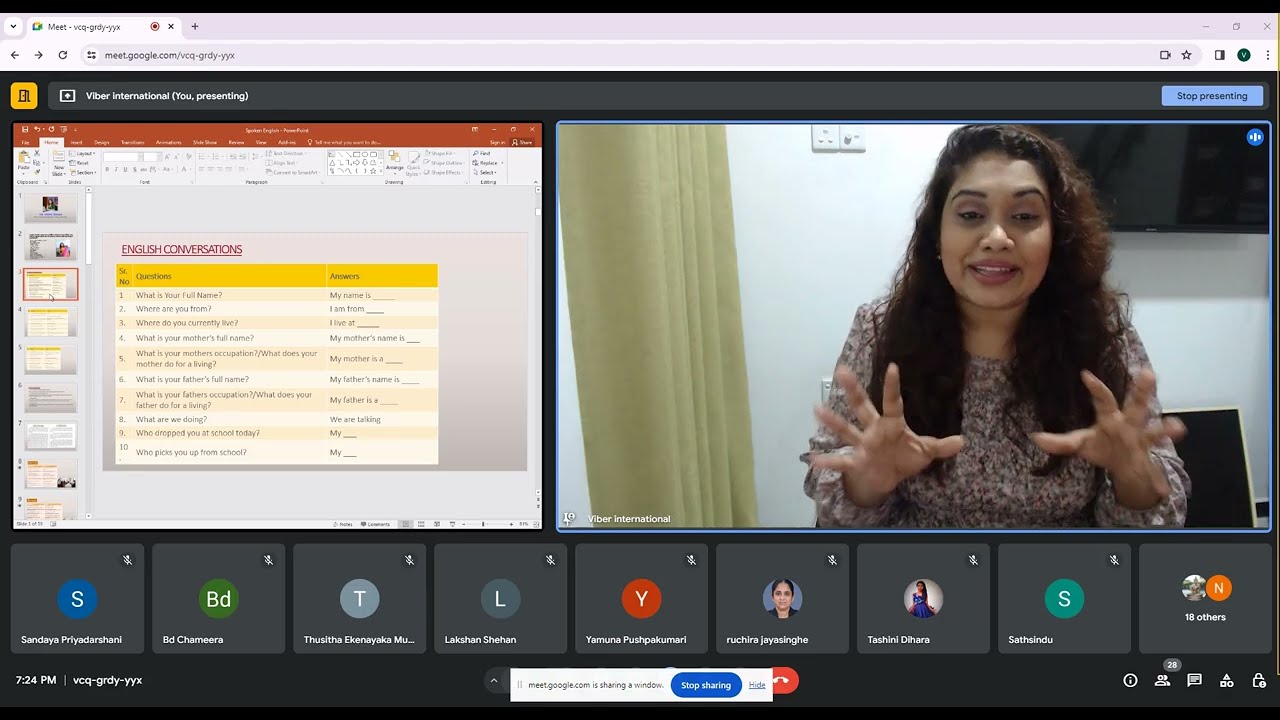Toggle Comments pane in PowerPoint status bar

tap(375, 524)
